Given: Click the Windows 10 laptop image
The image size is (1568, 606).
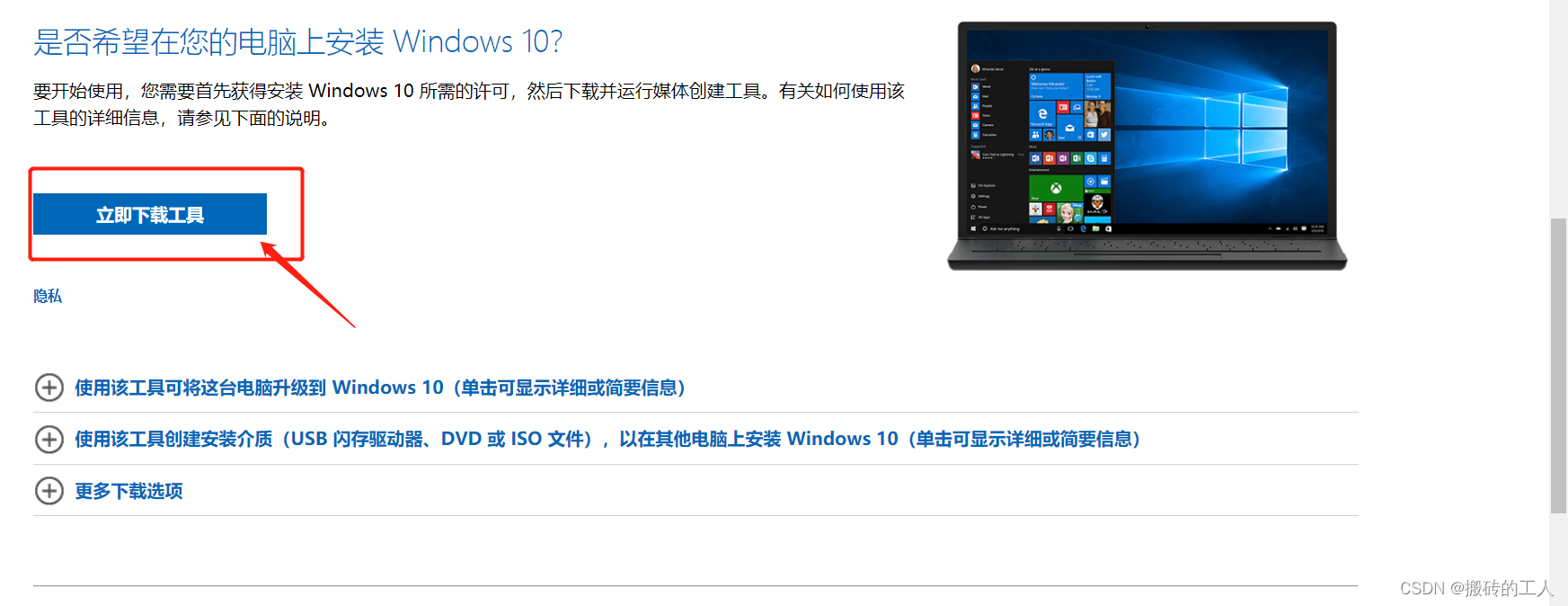Looking at the screenshot, I should (1147, 145).
